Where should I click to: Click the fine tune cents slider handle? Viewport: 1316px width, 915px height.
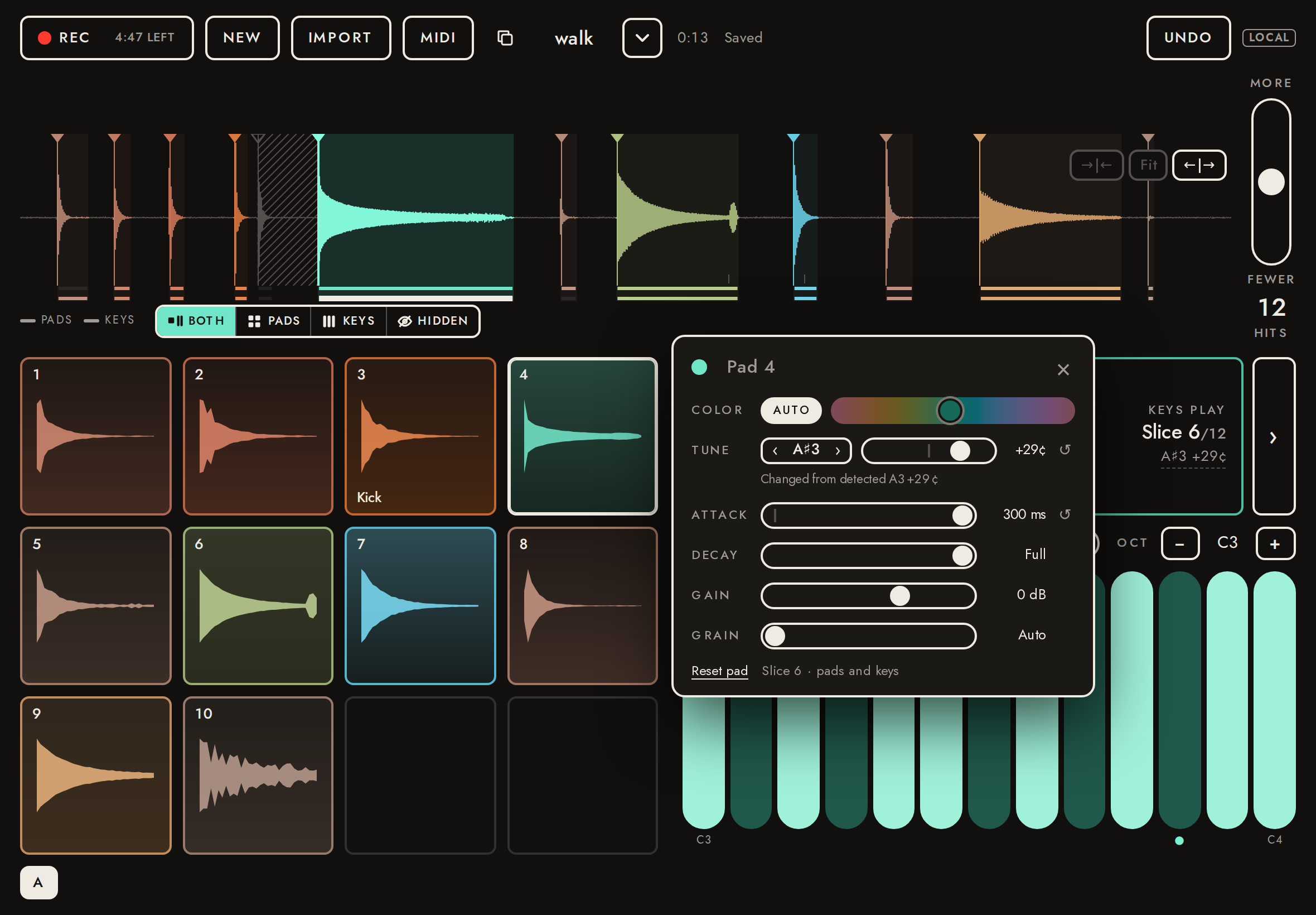click(960, 451)
